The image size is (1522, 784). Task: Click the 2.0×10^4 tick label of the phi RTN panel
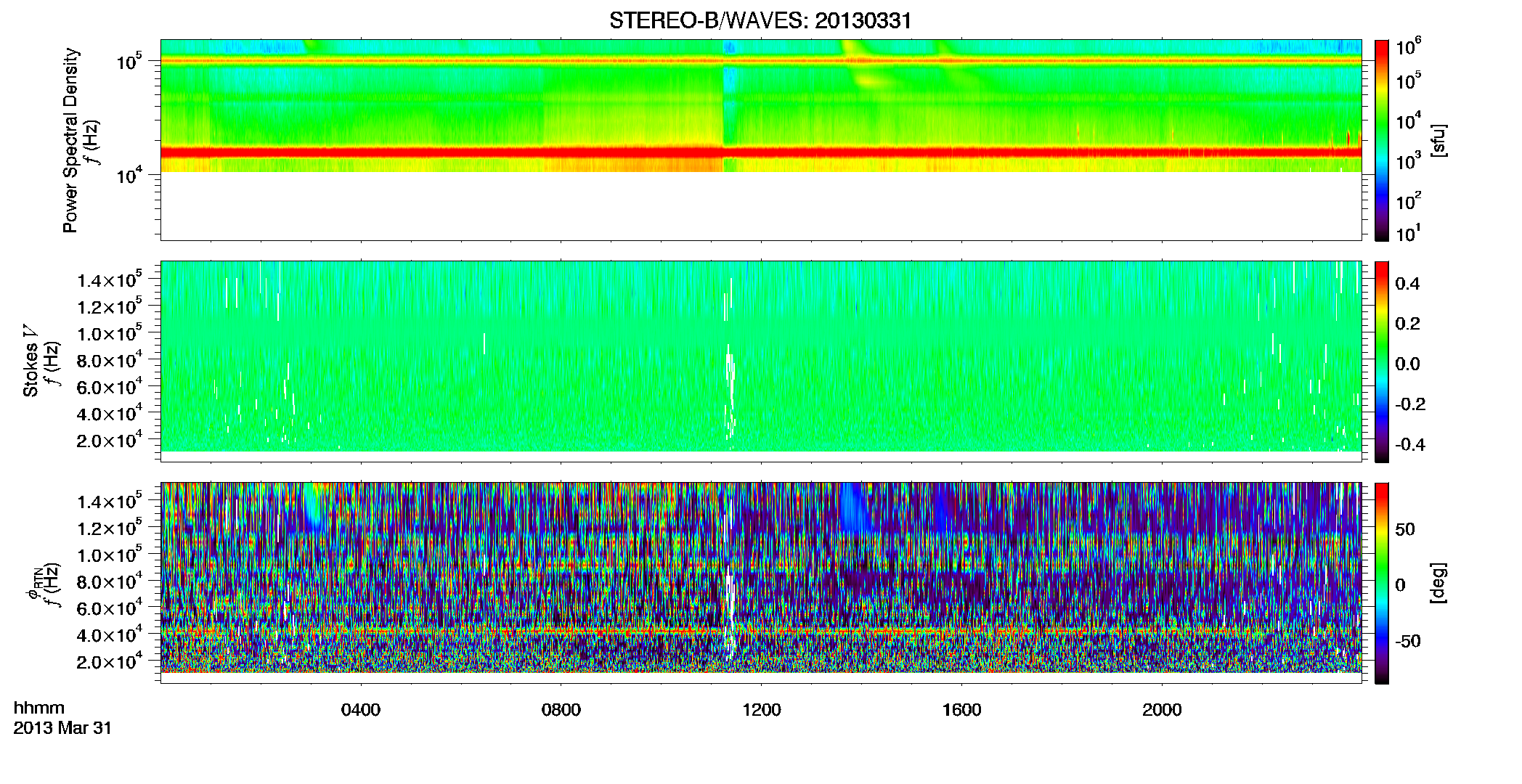coord(109,661)
